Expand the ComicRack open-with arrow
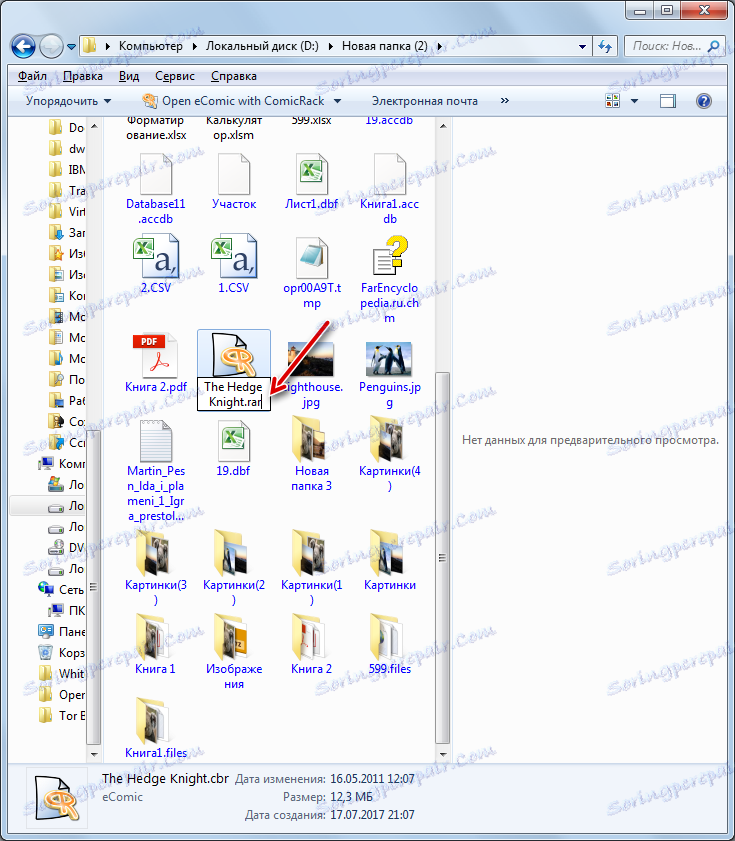This screenshot has width=735, height=841. tap(337, 101)
